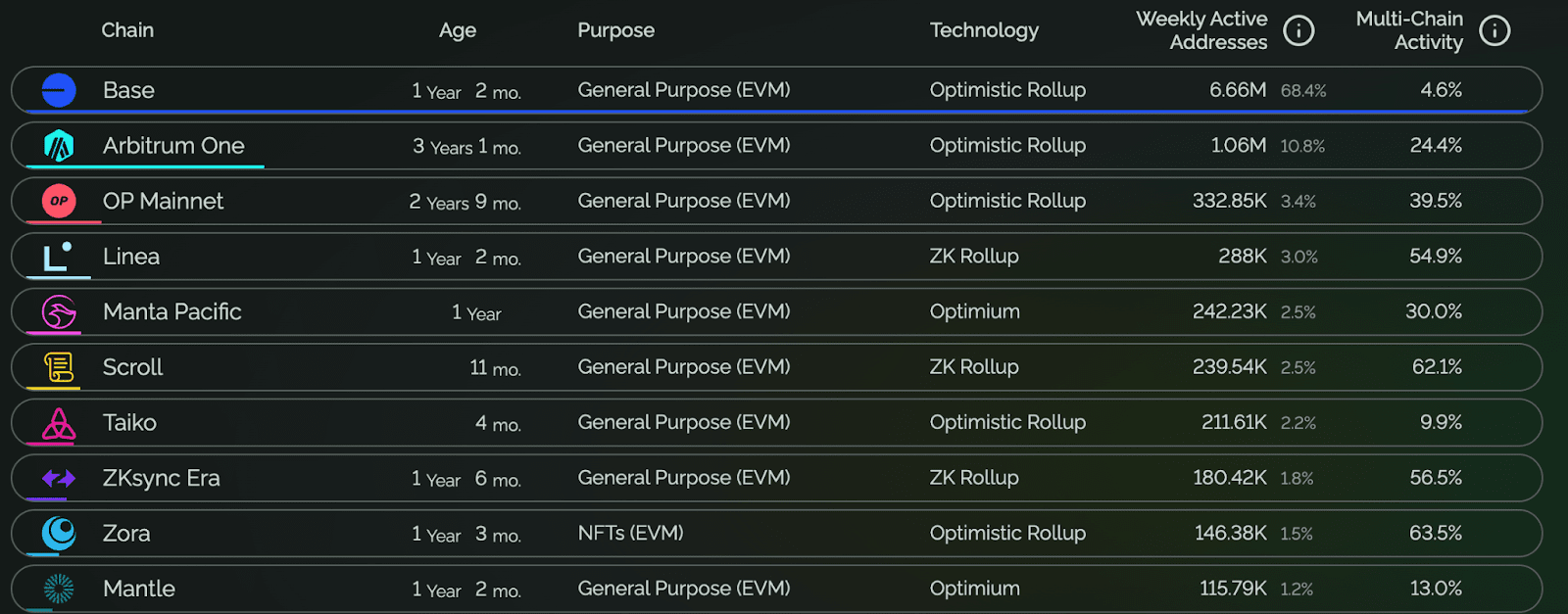Click the Base chain logo icon
Screen dimensions: 1568x614
click(59, 90)
